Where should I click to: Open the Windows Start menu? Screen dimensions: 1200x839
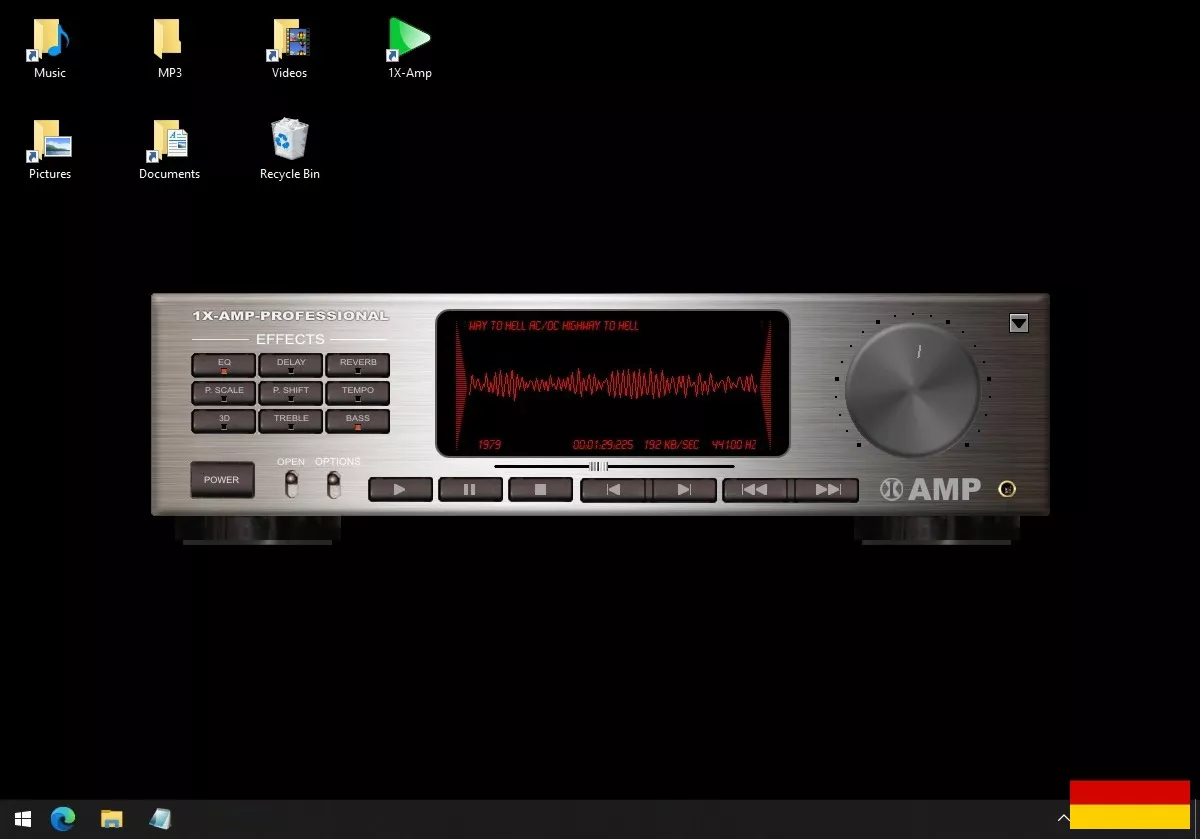23,819
